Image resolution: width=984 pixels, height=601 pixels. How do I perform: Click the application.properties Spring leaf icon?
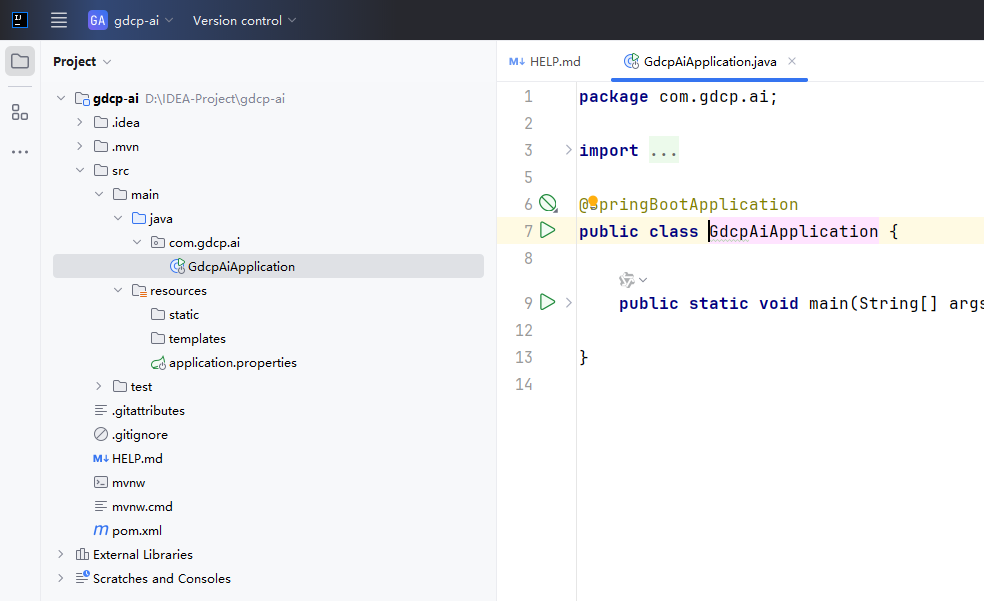click(158, 363)
